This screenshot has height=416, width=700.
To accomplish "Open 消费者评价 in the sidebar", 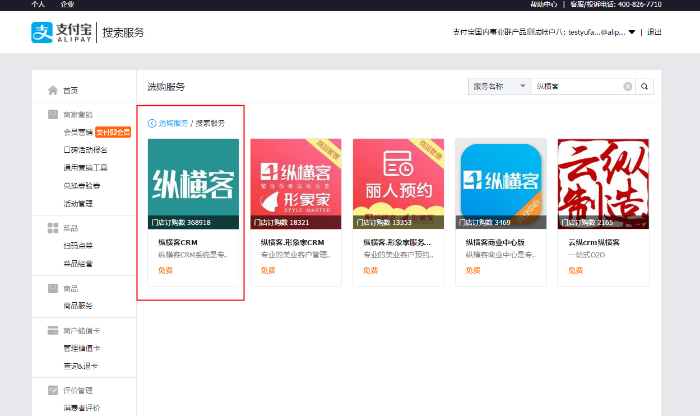I will click(x=82, y=408).
